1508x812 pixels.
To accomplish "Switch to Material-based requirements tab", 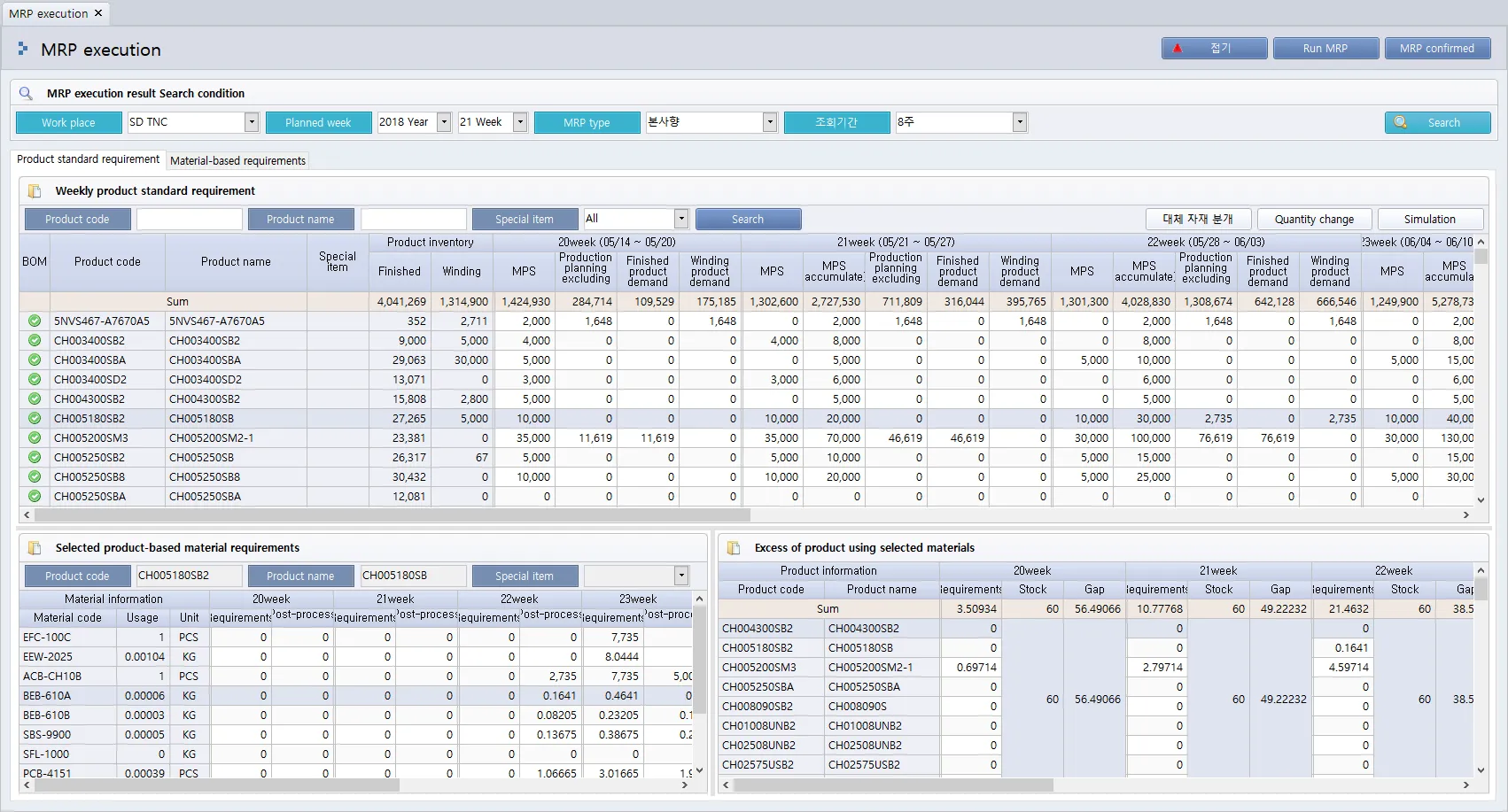I will point(237,160).
